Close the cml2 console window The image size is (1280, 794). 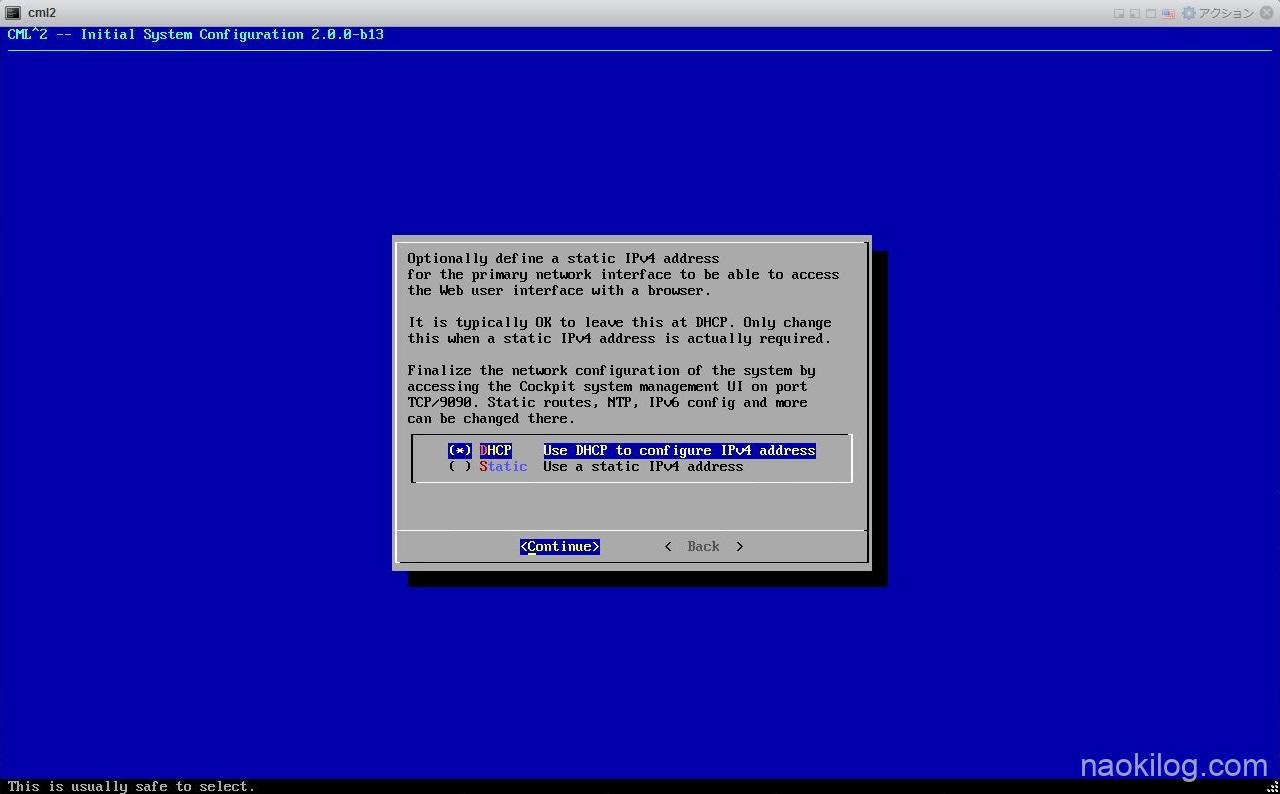[x=1267, y=13]
